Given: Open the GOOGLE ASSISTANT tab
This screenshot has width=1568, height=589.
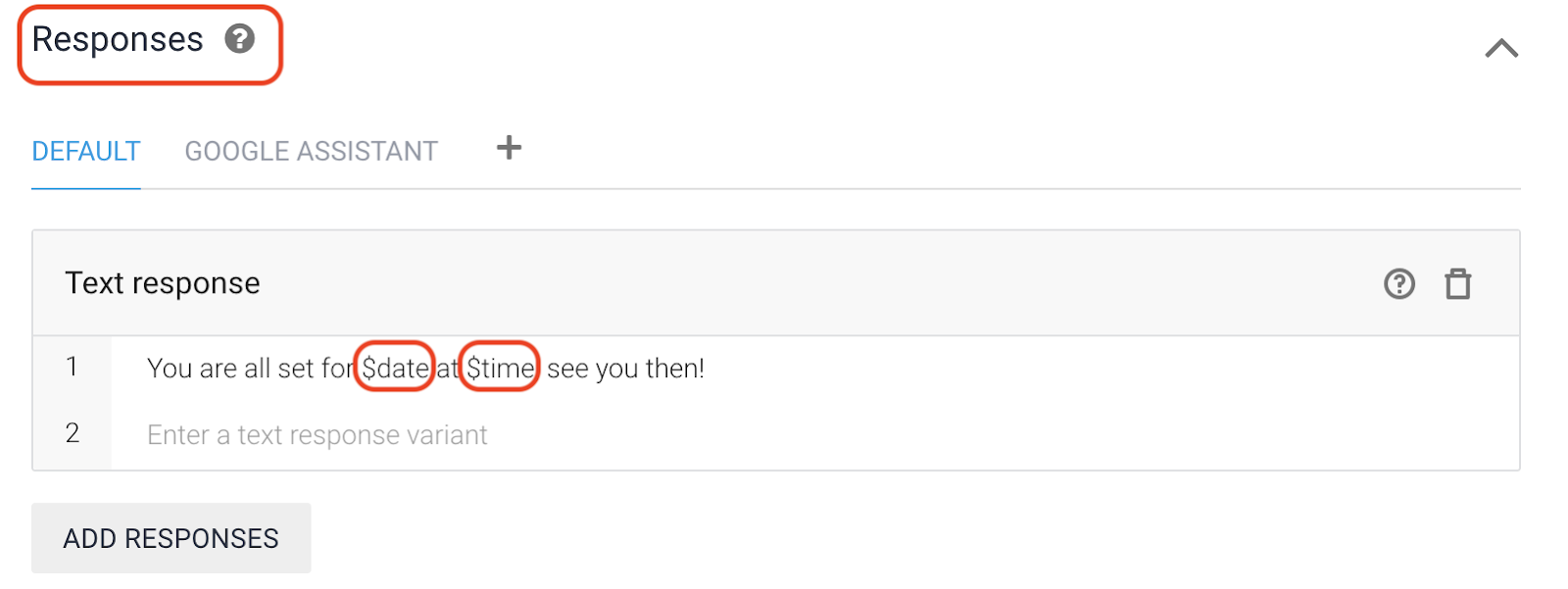Looking at the screenshot, I should [x=311, y=152].
